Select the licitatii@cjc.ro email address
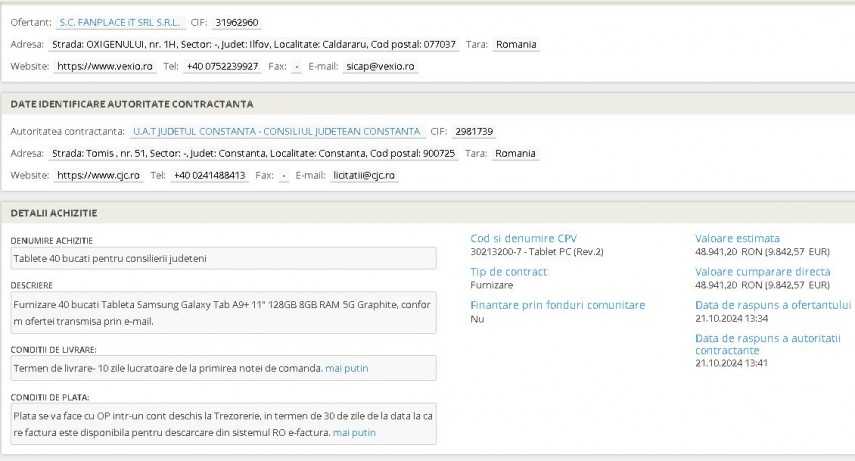Image resolution: width=855 pixels, height=461 pixels. (365, 175)
